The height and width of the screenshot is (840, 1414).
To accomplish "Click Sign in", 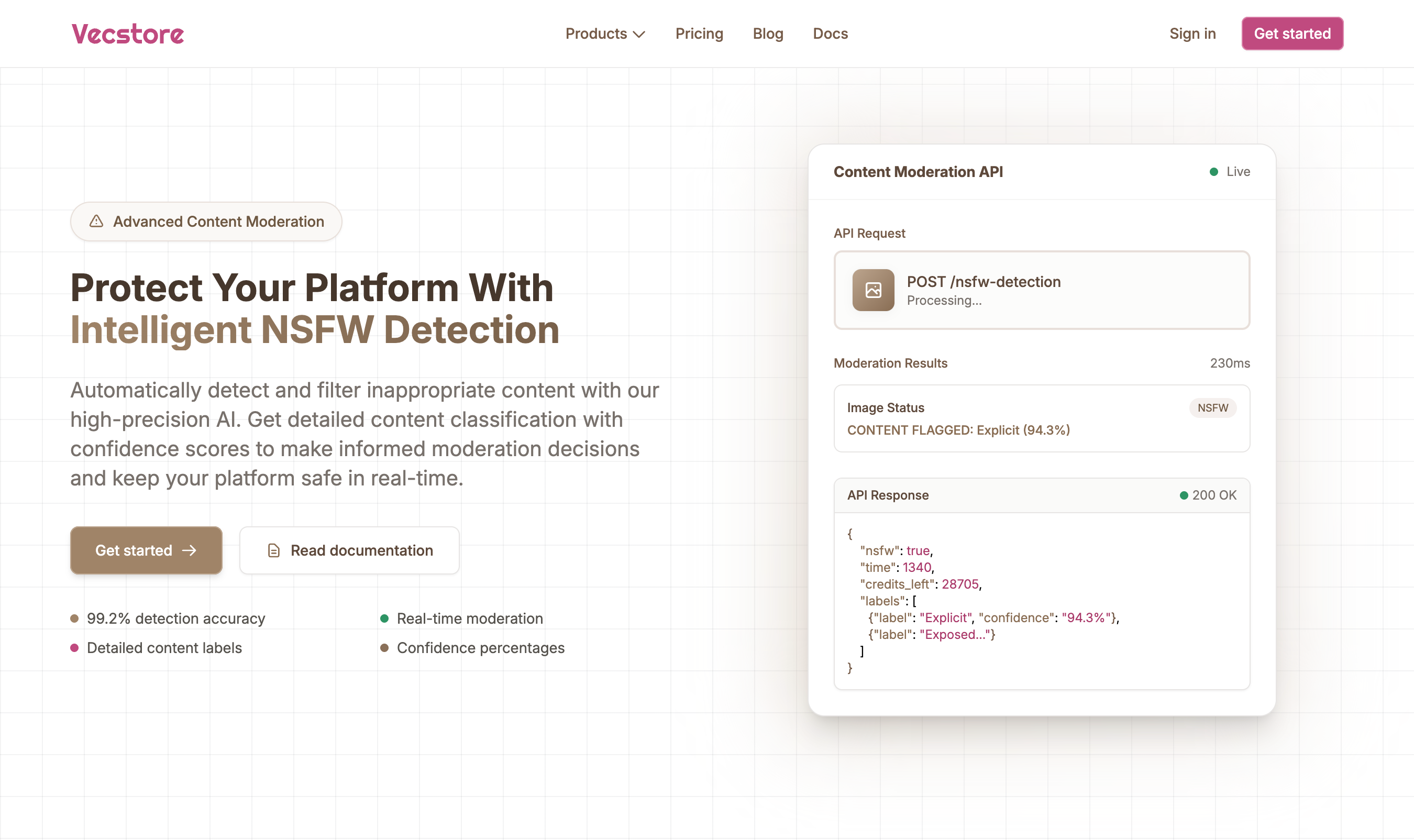I will coord(1192,34).
